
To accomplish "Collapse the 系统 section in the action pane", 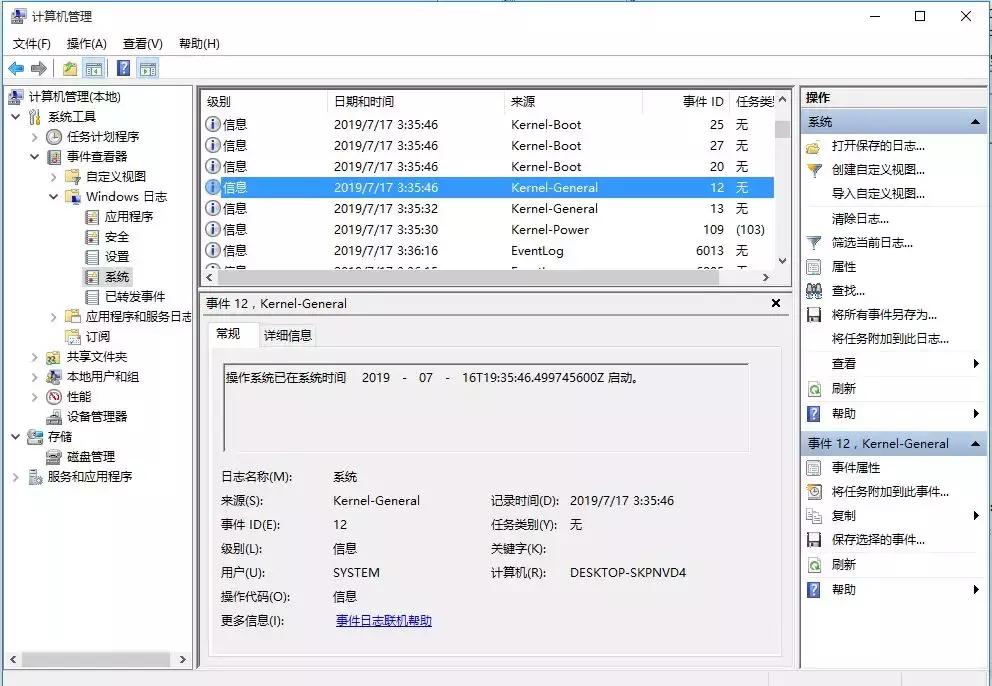I will point(975,121).
